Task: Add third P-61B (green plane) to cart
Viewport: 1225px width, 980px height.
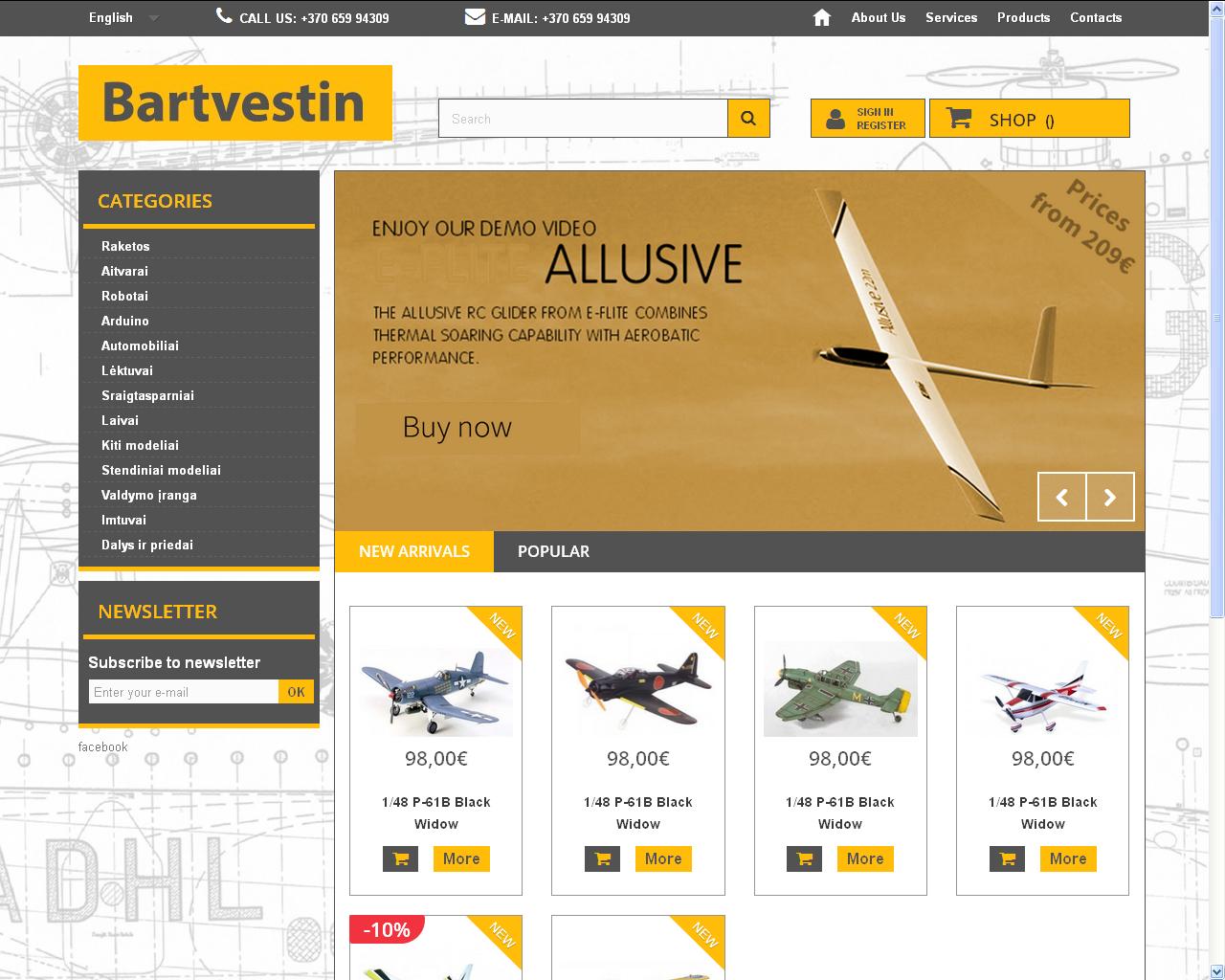Action: click(804, 858)
